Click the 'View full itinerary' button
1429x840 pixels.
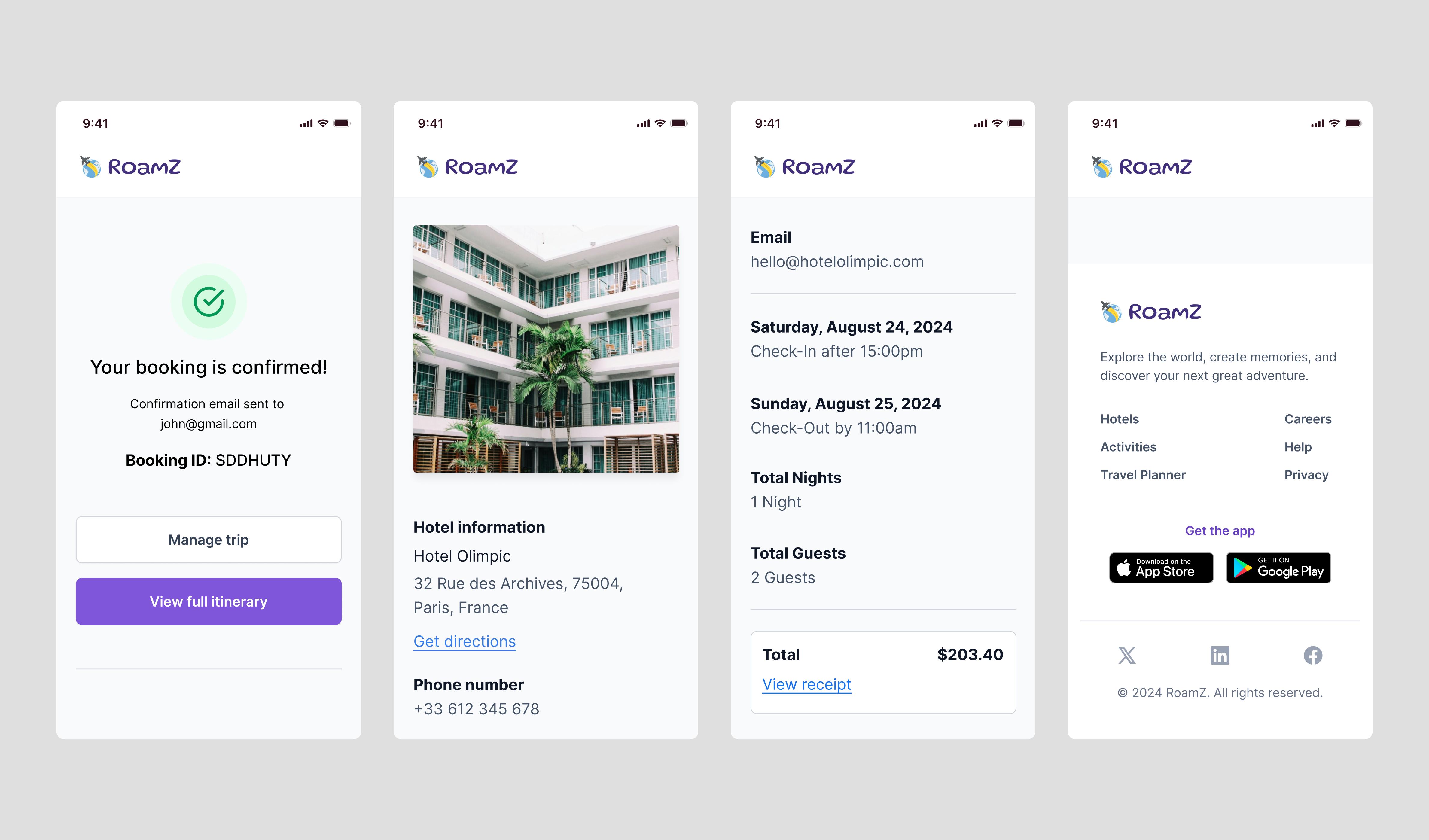208,601
